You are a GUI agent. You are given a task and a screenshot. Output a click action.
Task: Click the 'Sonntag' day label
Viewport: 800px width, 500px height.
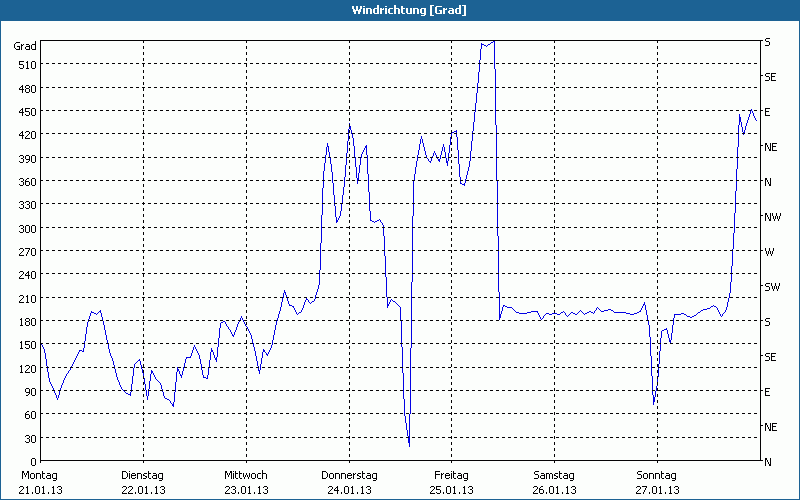(x=656, y=476)
